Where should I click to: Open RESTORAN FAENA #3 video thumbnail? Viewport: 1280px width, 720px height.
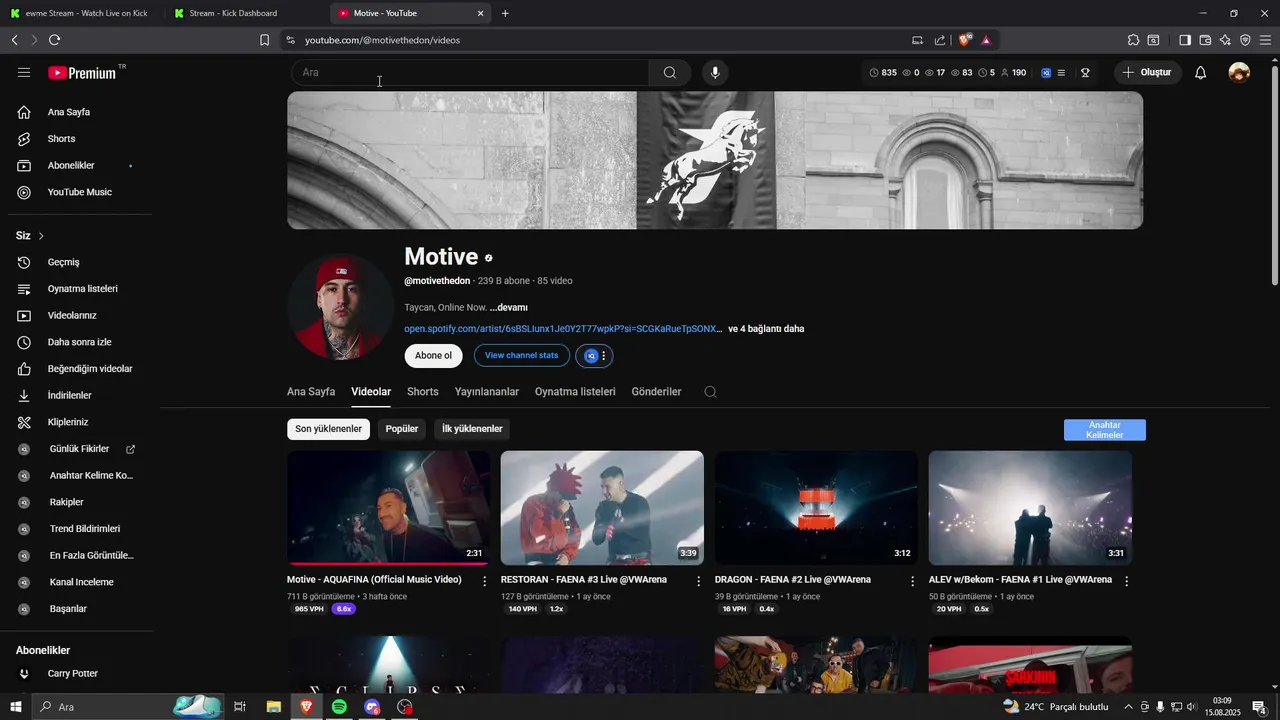pos(602,508)
